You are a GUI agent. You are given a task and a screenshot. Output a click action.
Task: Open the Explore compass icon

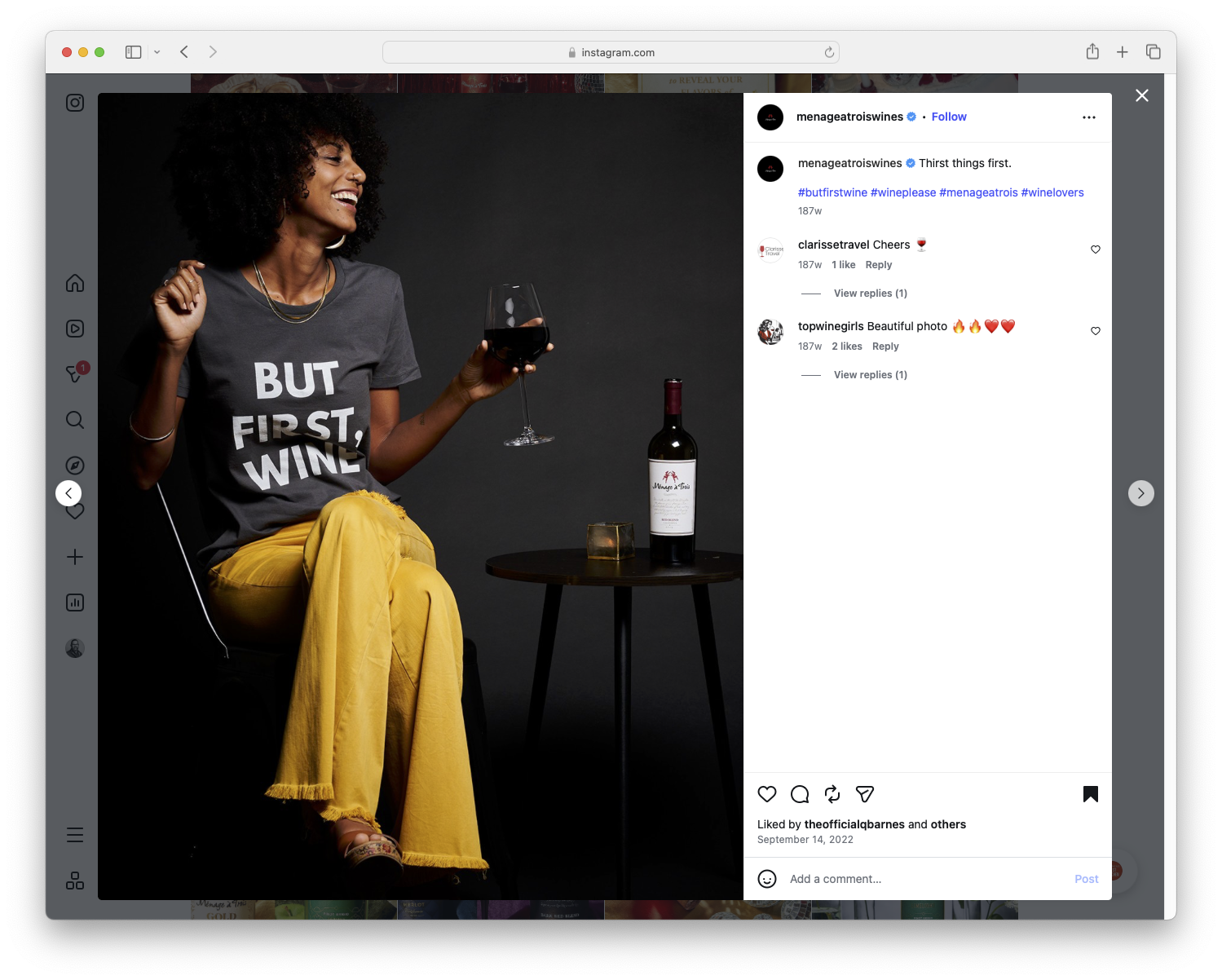[74, 465]
